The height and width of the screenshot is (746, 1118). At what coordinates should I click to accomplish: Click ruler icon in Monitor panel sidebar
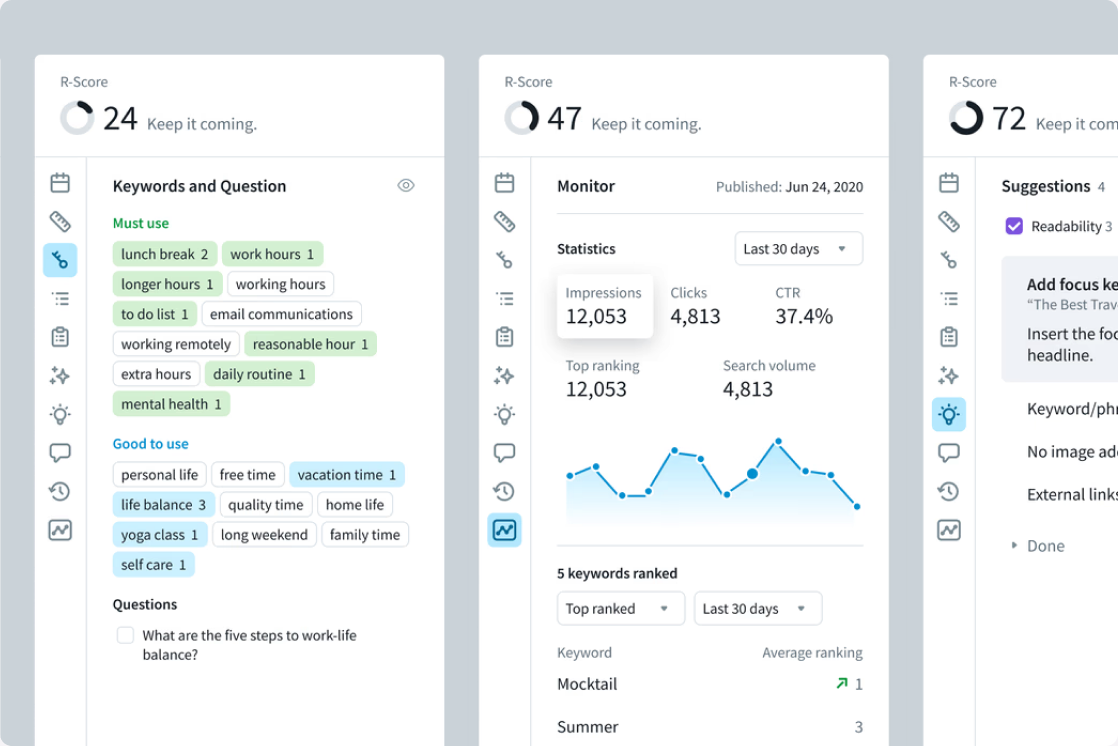[x=504, y=222]
